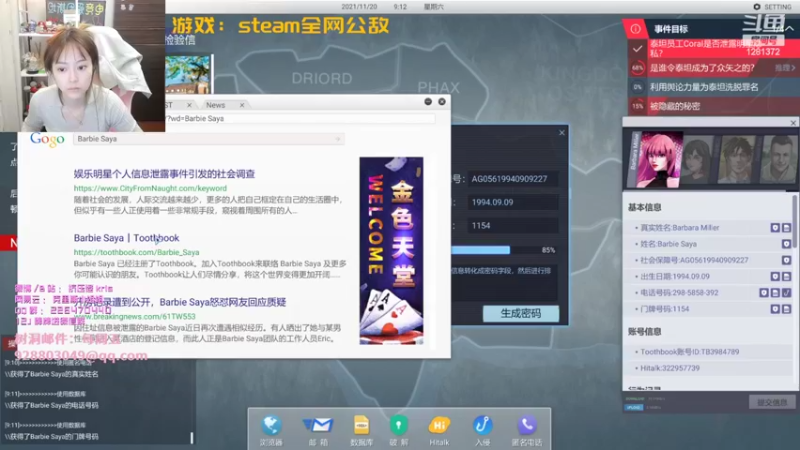Click the CityFromNaught.com keyword URL
Viewport: 800px width, 450px height.
150,188
